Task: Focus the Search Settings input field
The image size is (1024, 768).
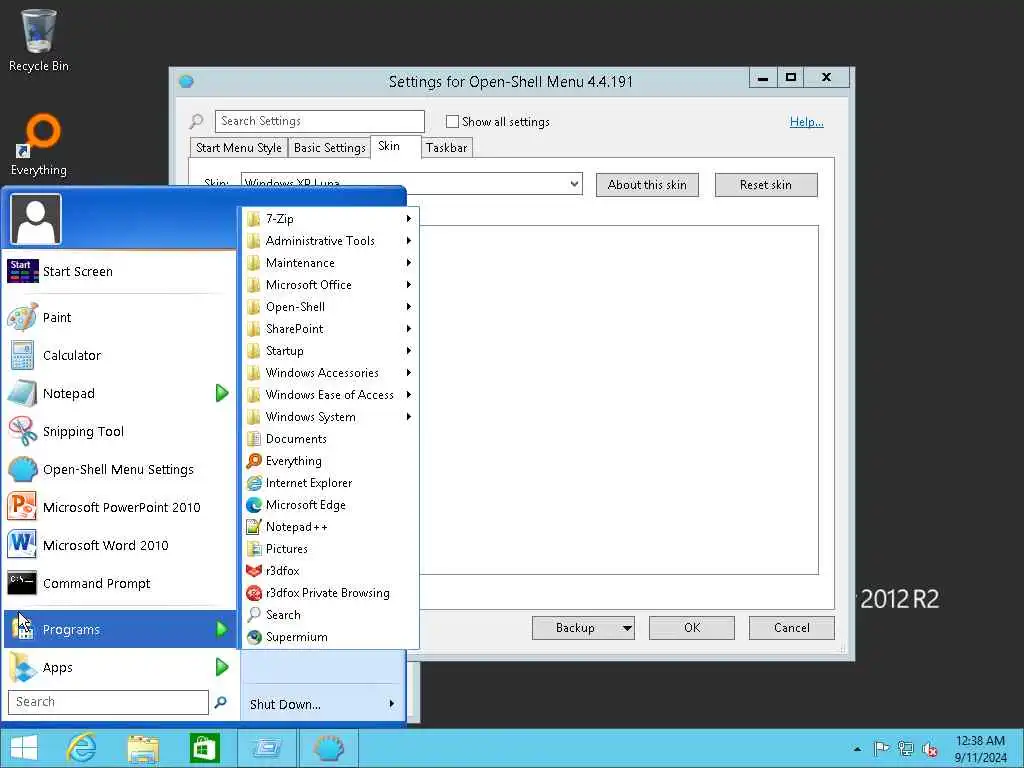Action: (319, 121)
